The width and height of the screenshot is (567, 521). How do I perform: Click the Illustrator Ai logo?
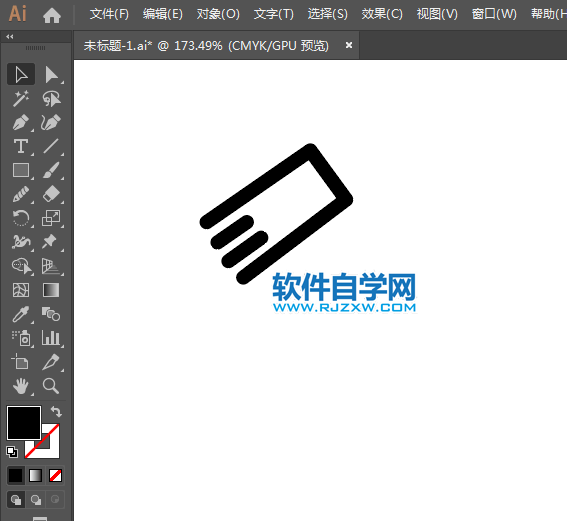[x=18, y=14]
